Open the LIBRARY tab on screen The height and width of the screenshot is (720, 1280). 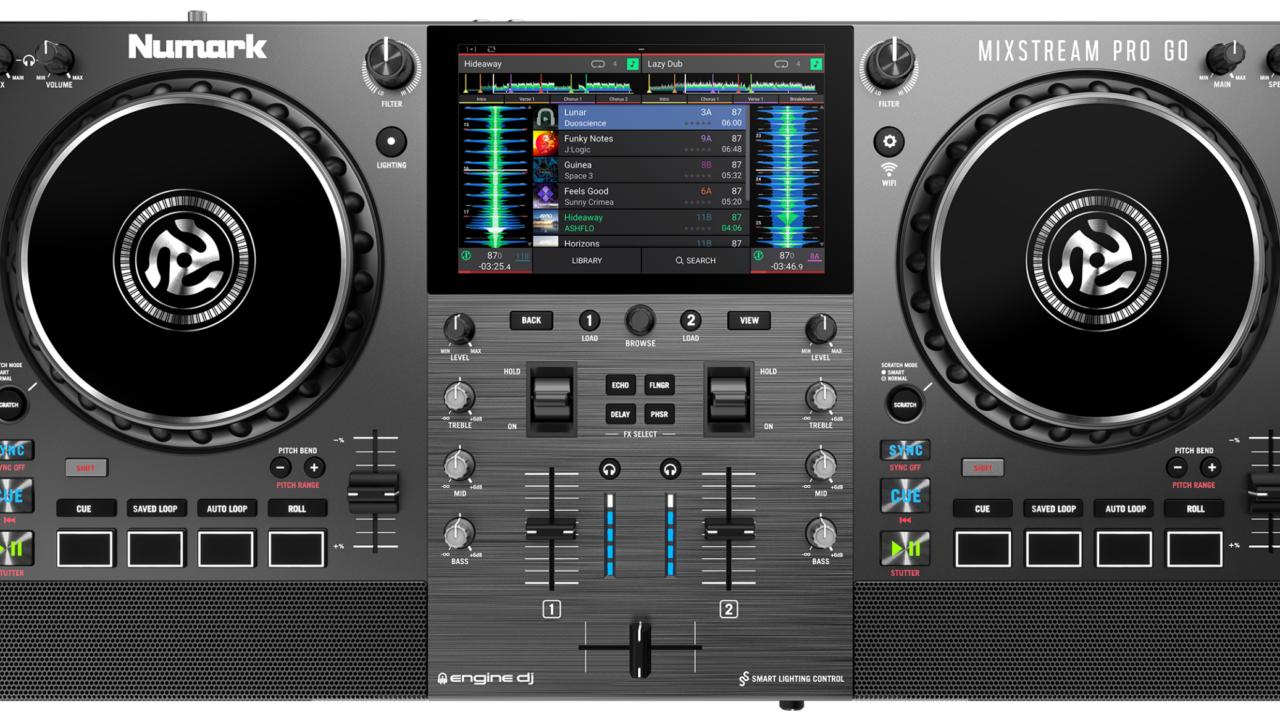587,260
